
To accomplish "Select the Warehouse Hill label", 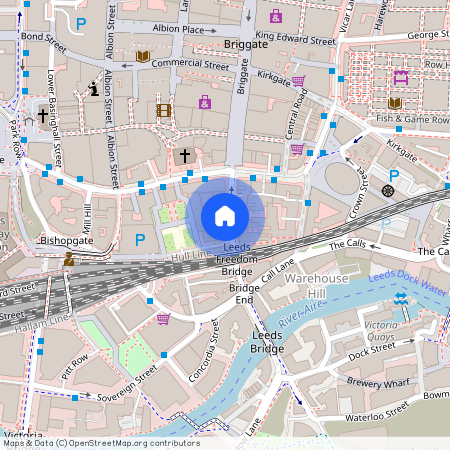I will point(316,286).
